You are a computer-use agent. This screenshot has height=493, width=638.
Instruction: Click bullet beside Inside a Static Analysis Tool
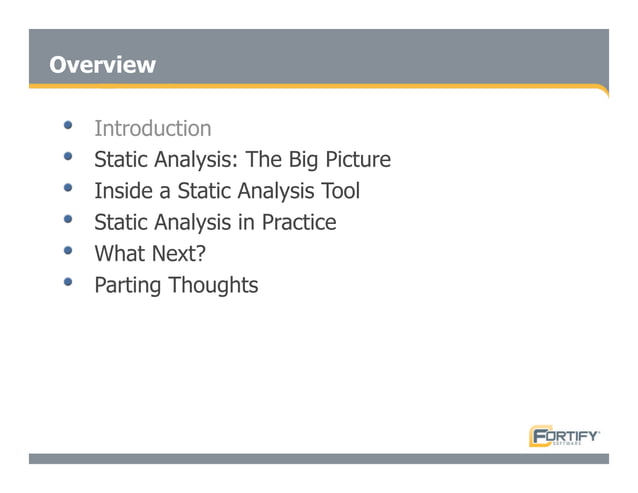(68, 188)
